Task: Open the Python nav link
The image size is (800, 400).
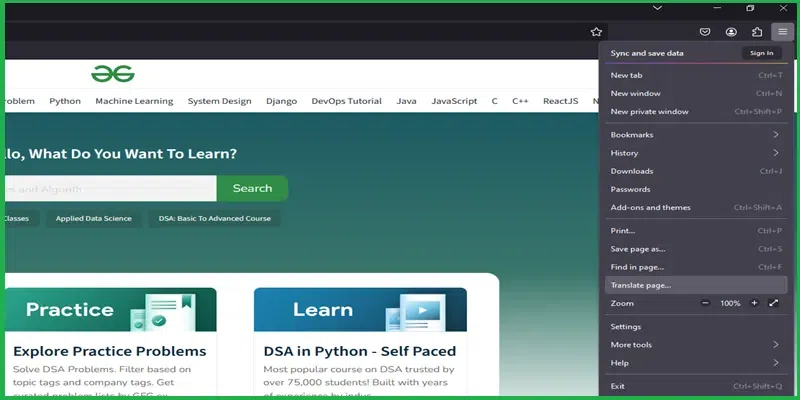Action: 65,101
